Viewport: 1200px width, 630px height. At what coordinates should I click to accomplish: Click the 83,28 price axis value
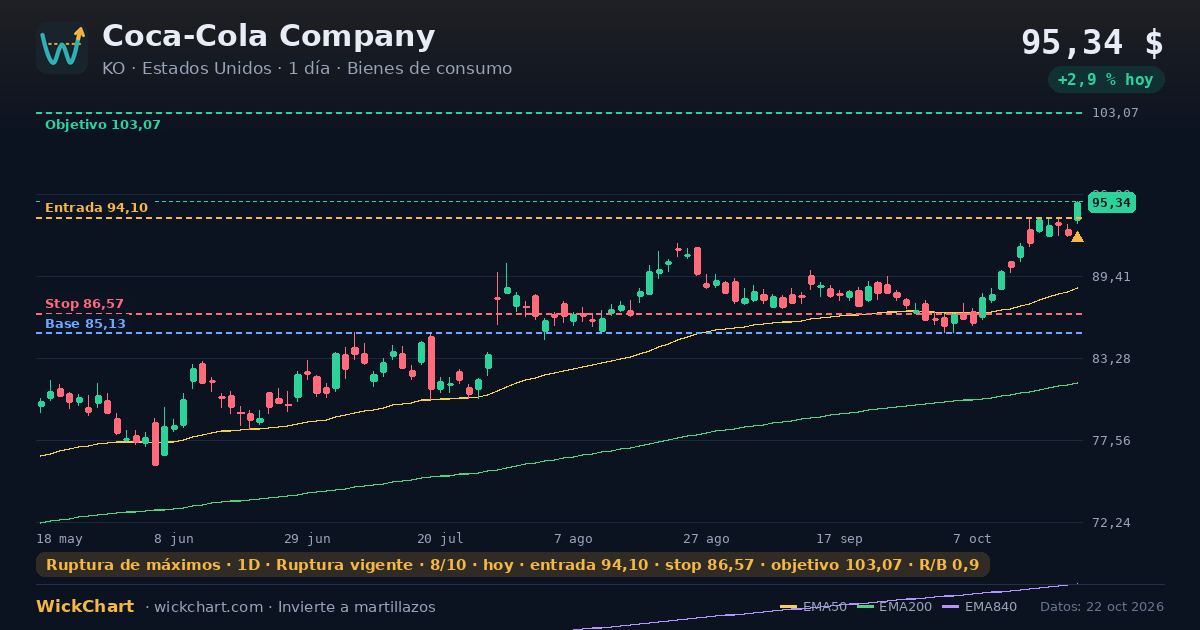[x=1112, y=358]
